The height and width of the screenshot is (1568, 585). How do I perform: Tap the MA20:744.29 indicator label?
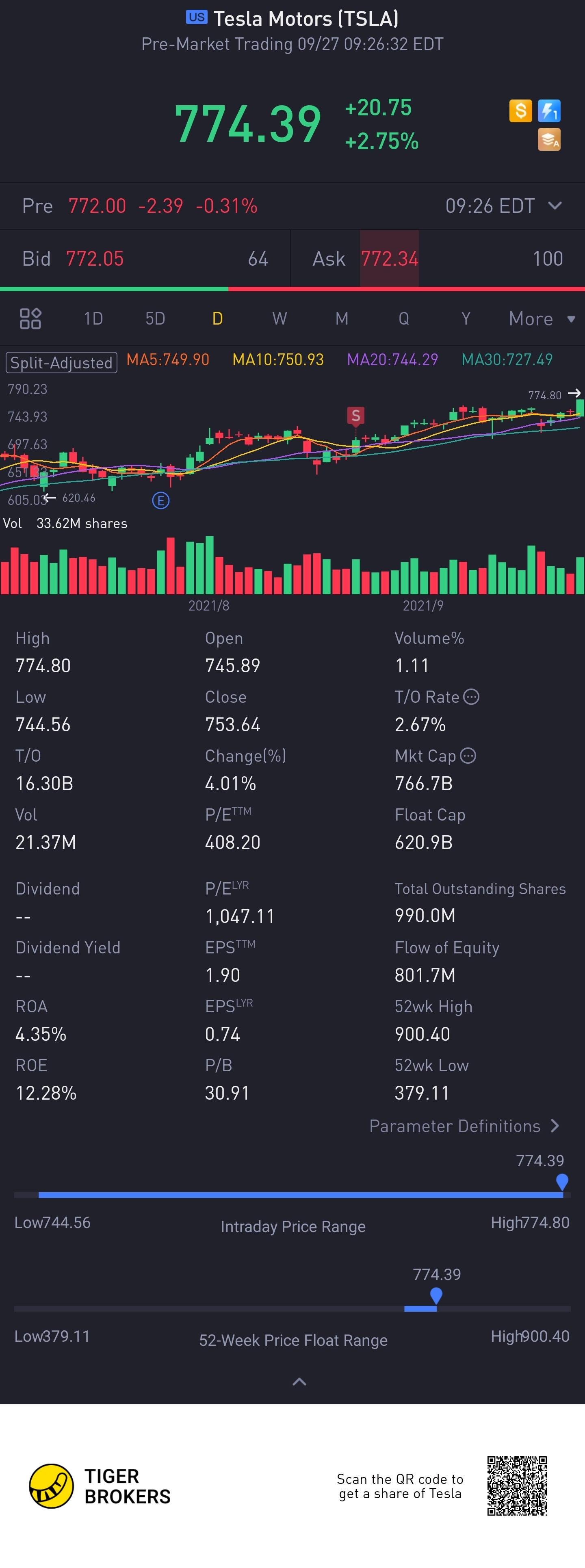(392, 360)
